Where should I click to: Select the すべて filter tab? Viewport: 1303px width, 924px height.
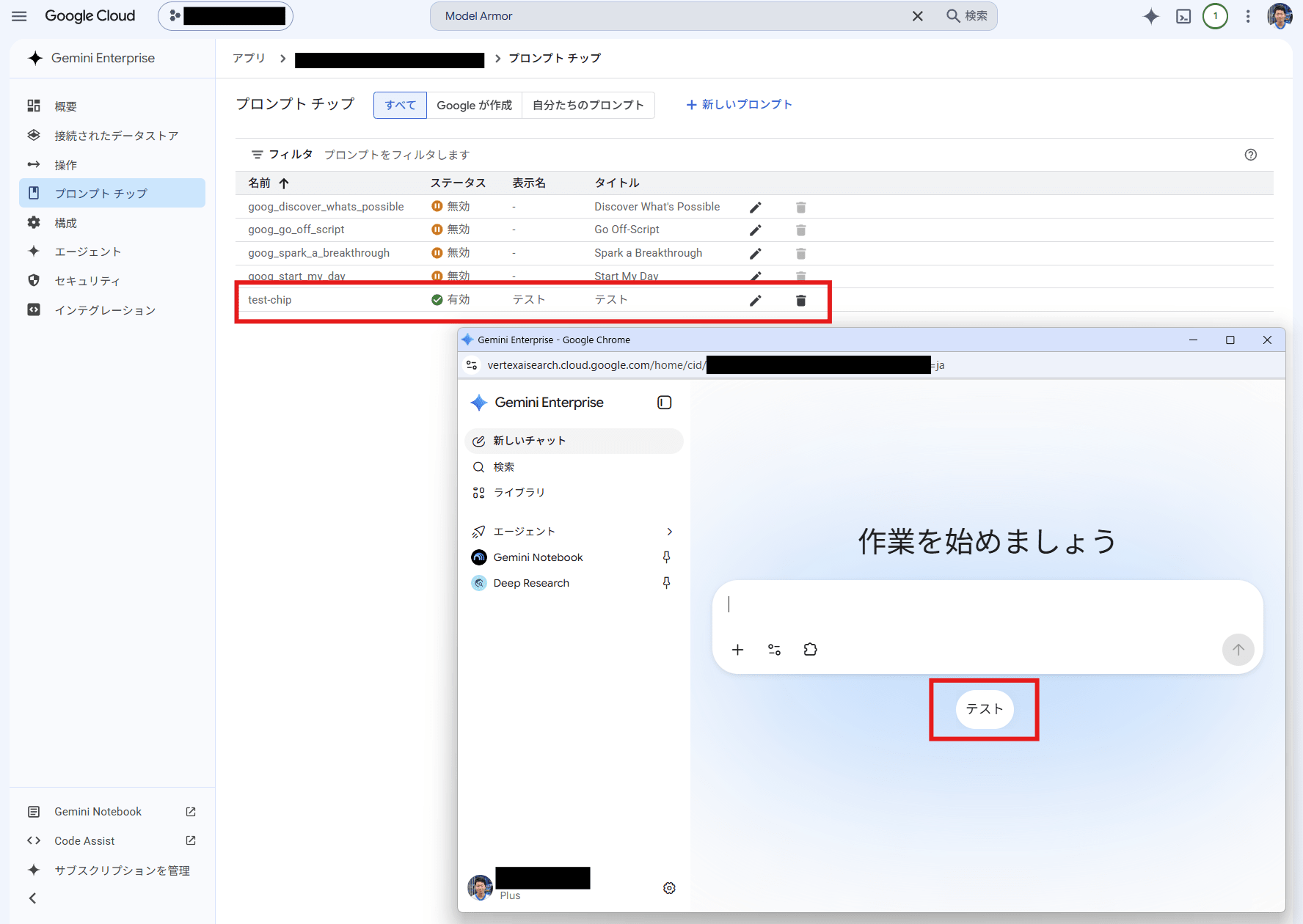[400, 105]
